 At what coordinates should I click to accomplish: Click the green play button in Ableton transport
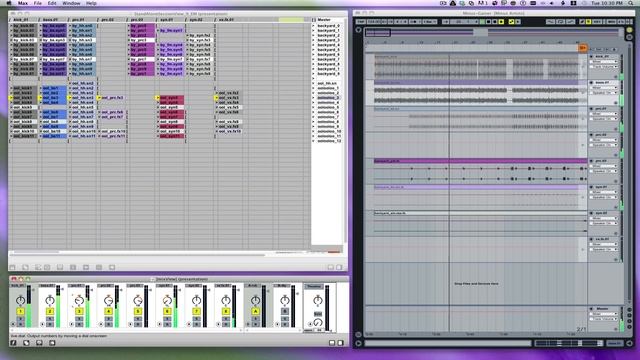click(x=482, y=22)
